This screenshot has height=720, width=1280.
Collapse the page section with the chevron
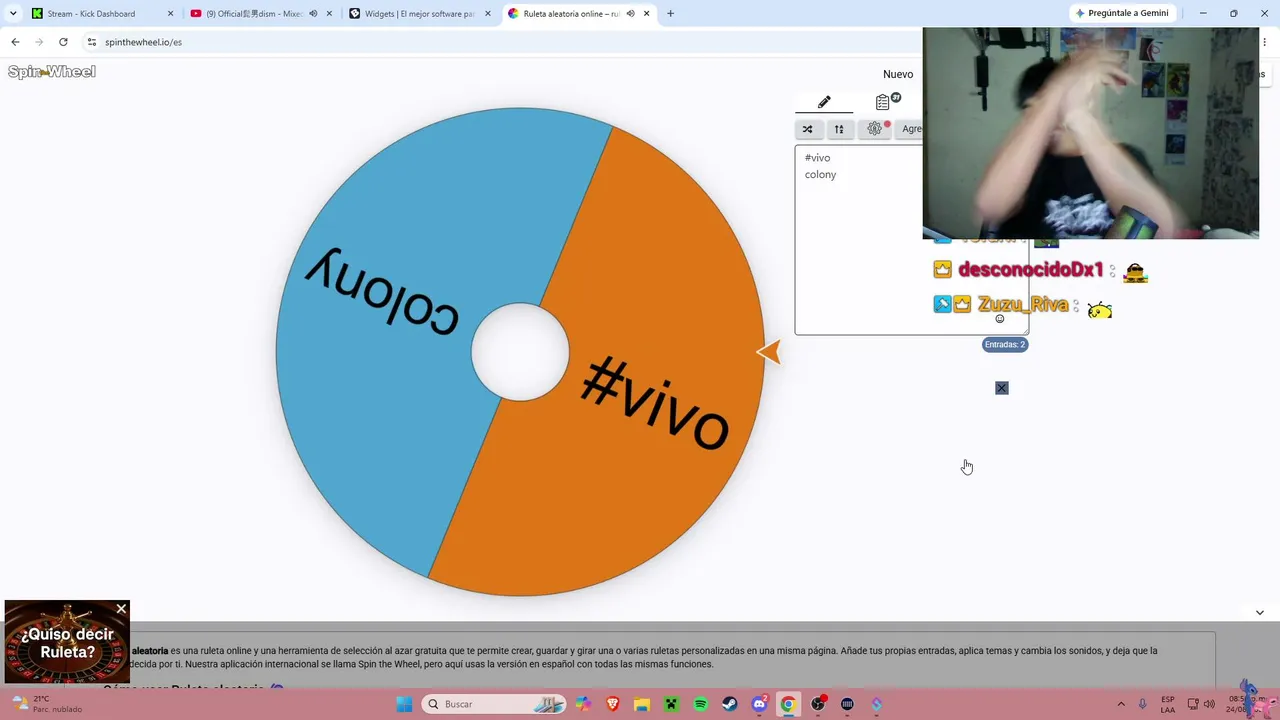click(1260, 612)
